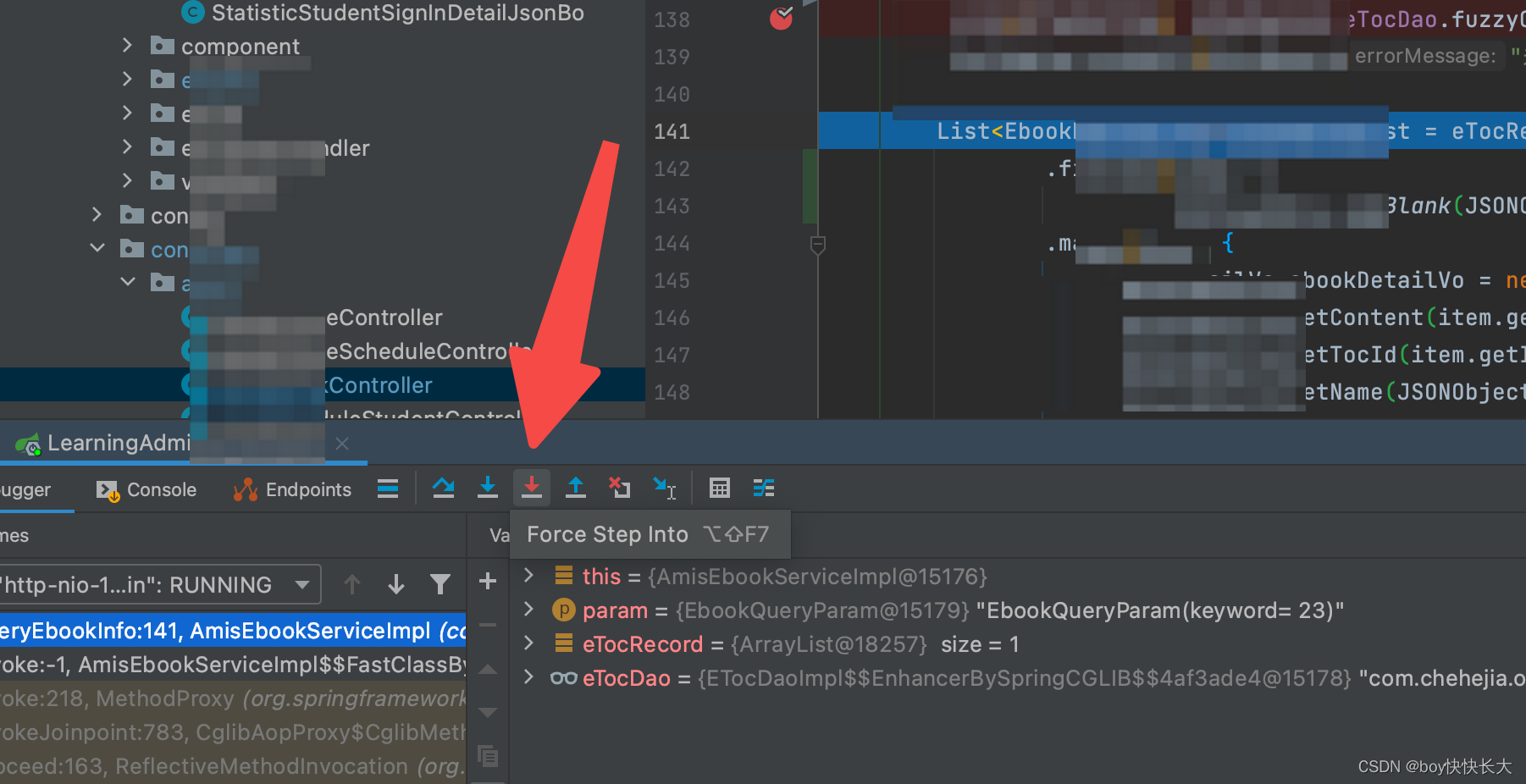Click the Step Into button

click(488, 488)
